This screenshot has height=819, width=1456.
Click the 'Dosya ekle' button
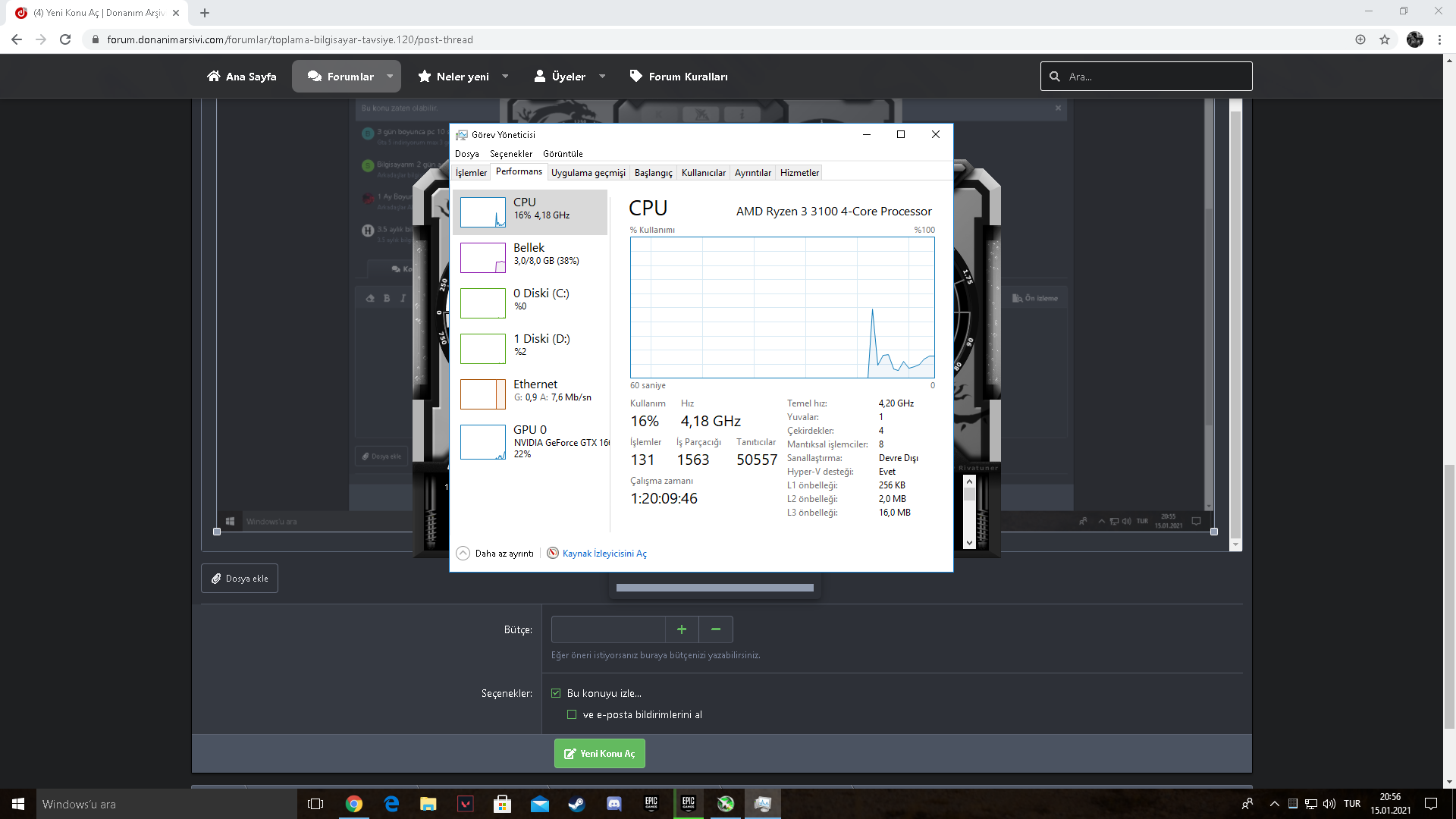tap(240, 579)
